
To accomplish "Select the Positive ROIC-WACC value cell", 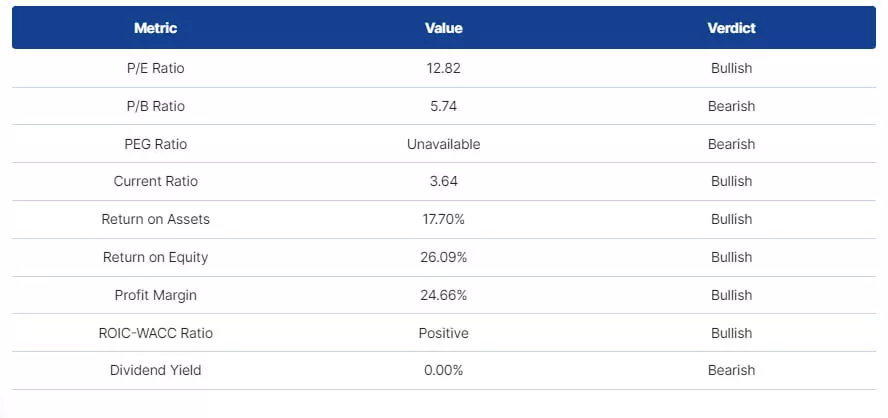I will (x=443, y=333).
